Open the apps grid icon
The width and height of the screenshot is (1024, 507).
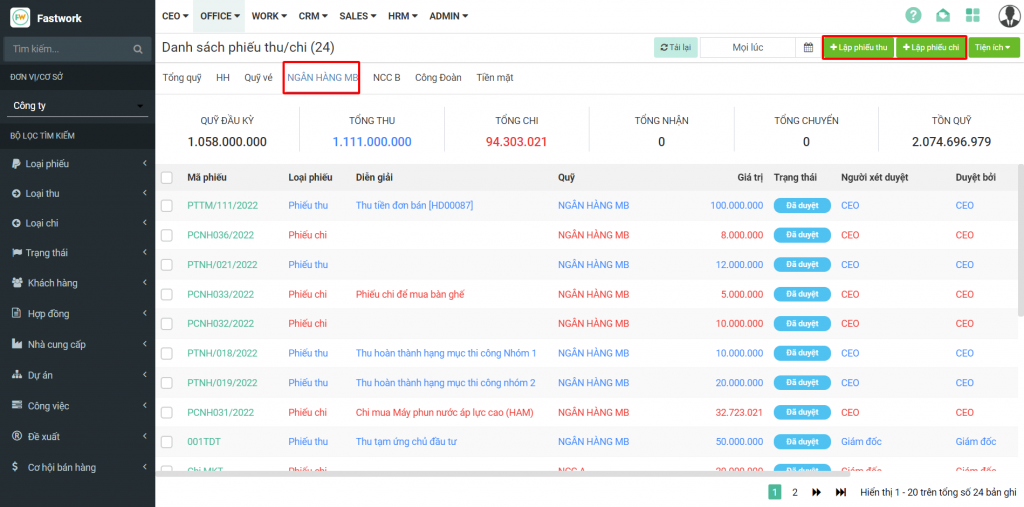(972, 15)
